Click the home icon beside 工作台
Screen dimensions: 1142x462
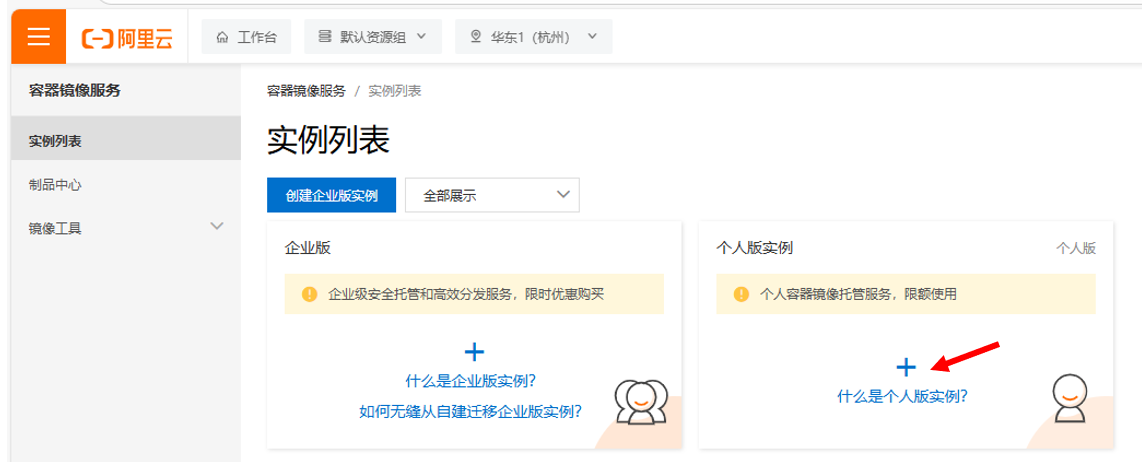tap(223, 37)
